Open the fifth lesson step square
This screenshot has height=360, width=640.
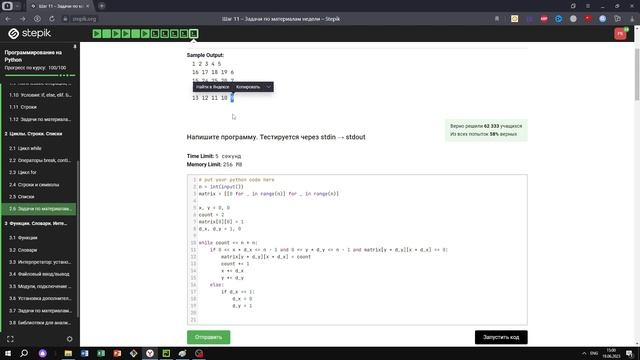[x=136, y=33]
